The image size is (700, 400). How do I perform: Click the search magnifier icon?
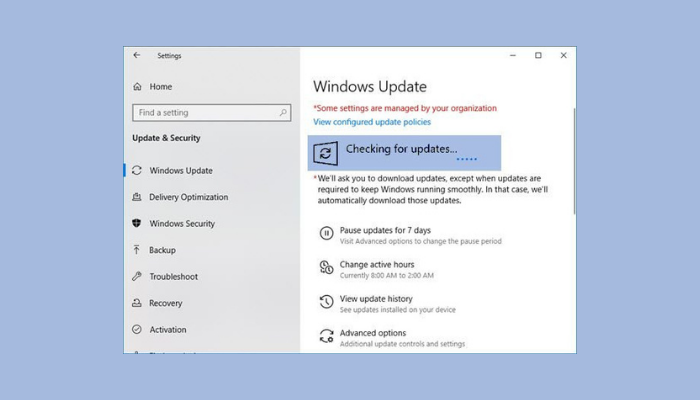(283, 112)
